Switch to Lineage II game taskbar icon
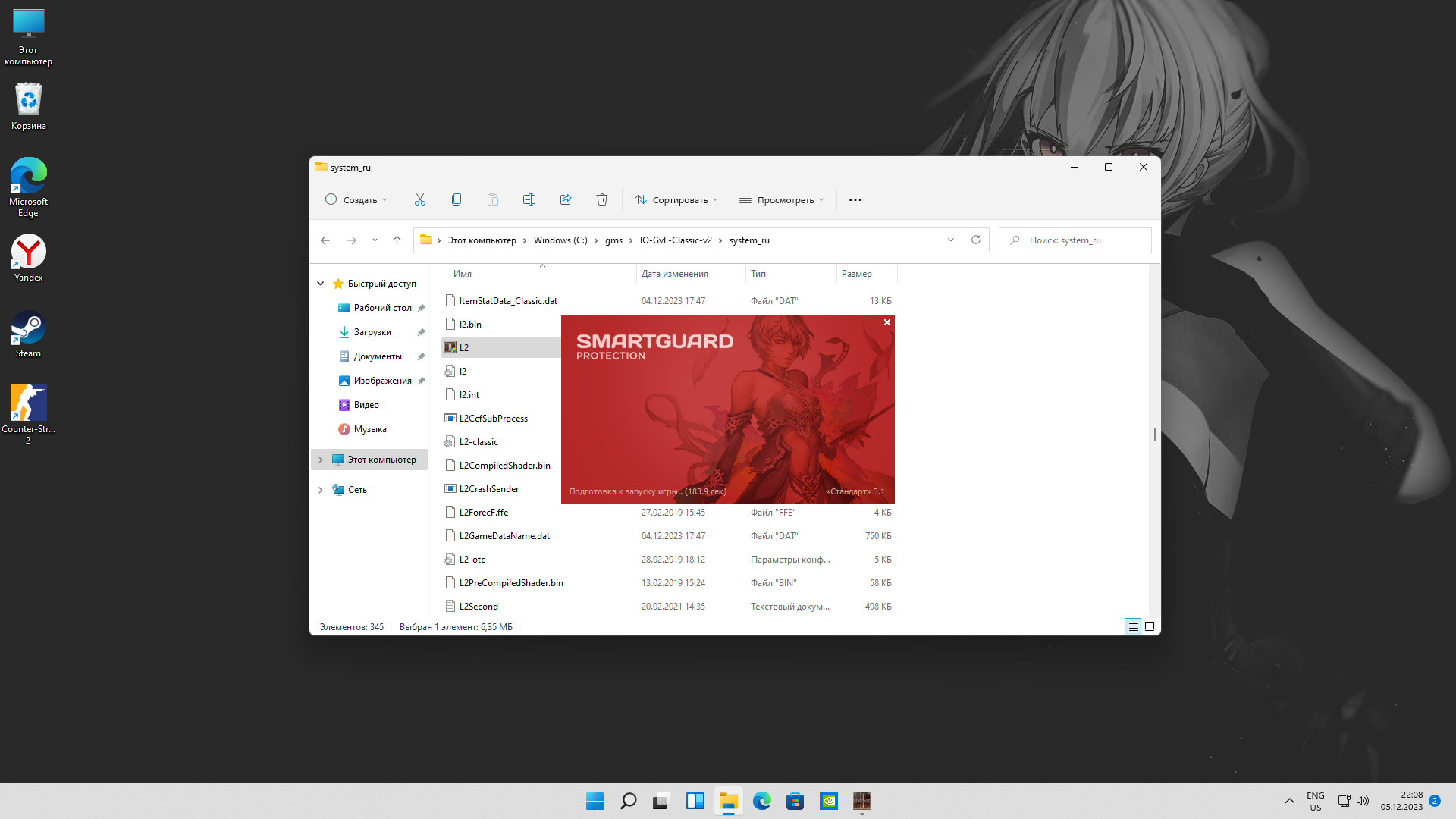The width and height of the screenshot is (1456, 819). (x=862, y=801)
